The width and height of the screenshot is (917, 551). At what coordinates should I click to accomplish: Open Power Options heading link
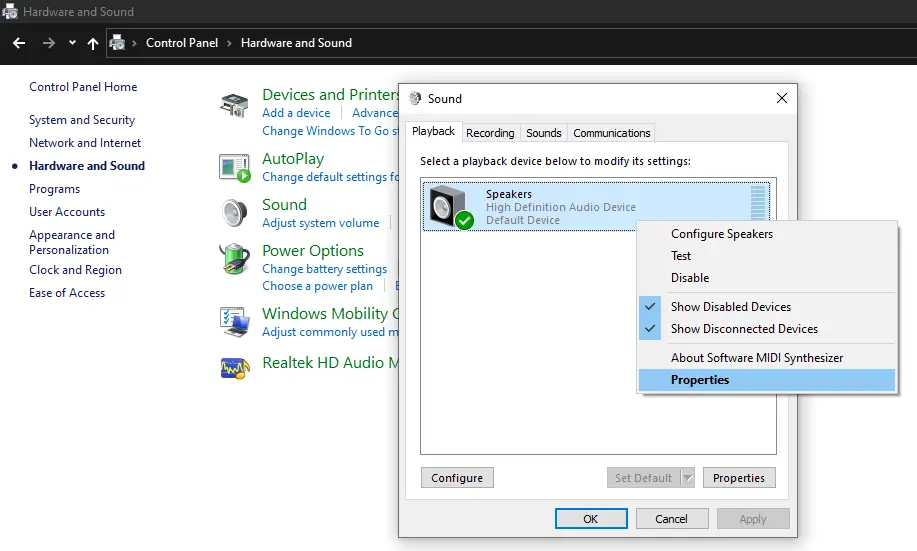coord(313,250)
